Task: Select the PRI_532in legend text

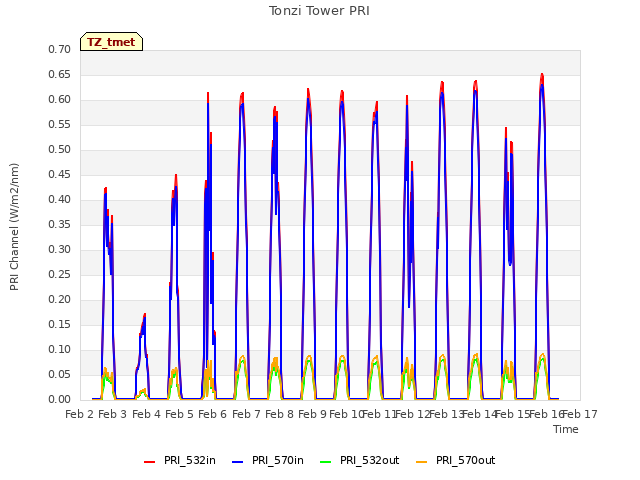Action: (190, 460)
